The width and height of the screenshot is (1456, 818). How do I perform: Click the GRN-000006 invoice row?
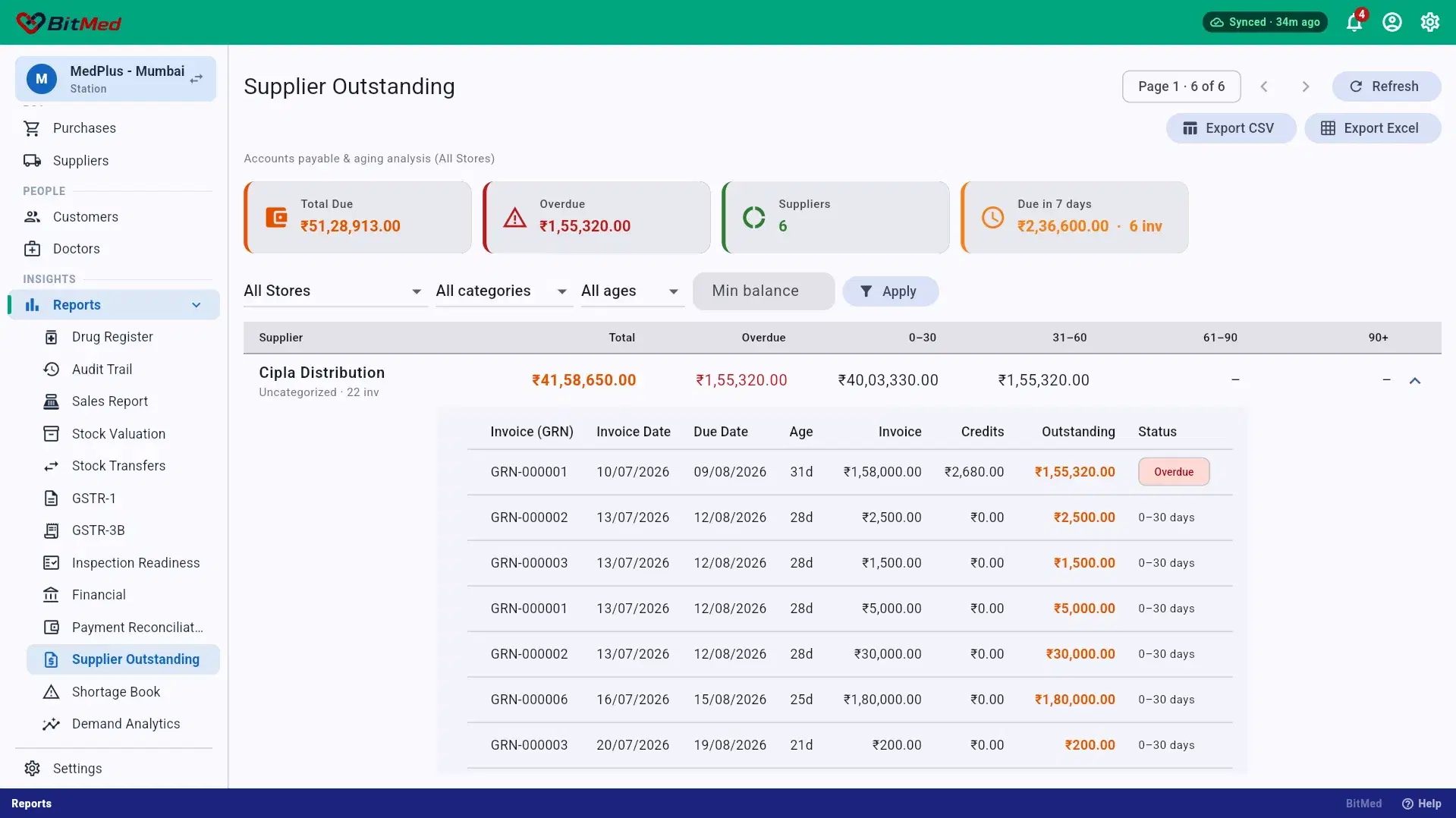pos(850,700)
